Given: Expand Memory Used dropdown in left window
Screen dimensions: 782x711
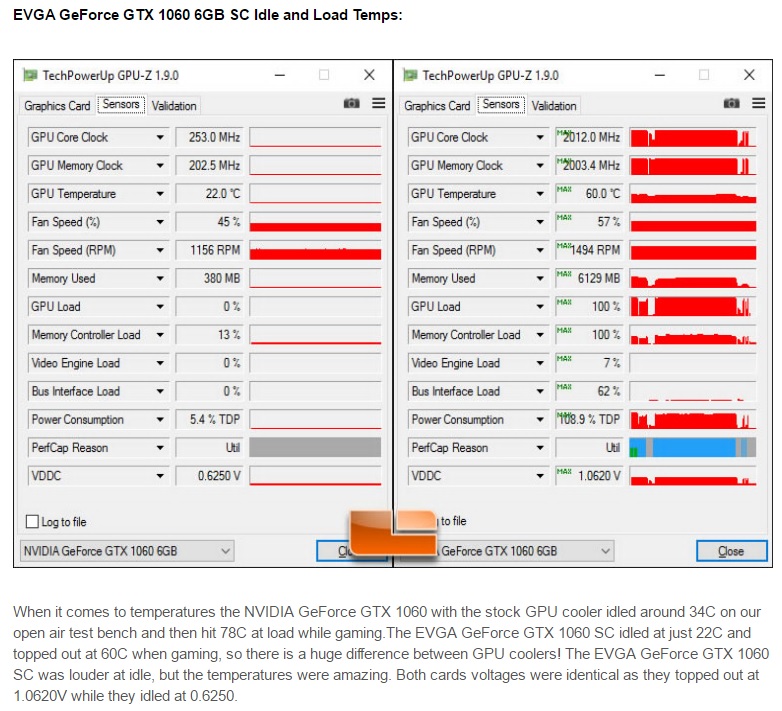Looking at the screenshot, I should (160, 278).
